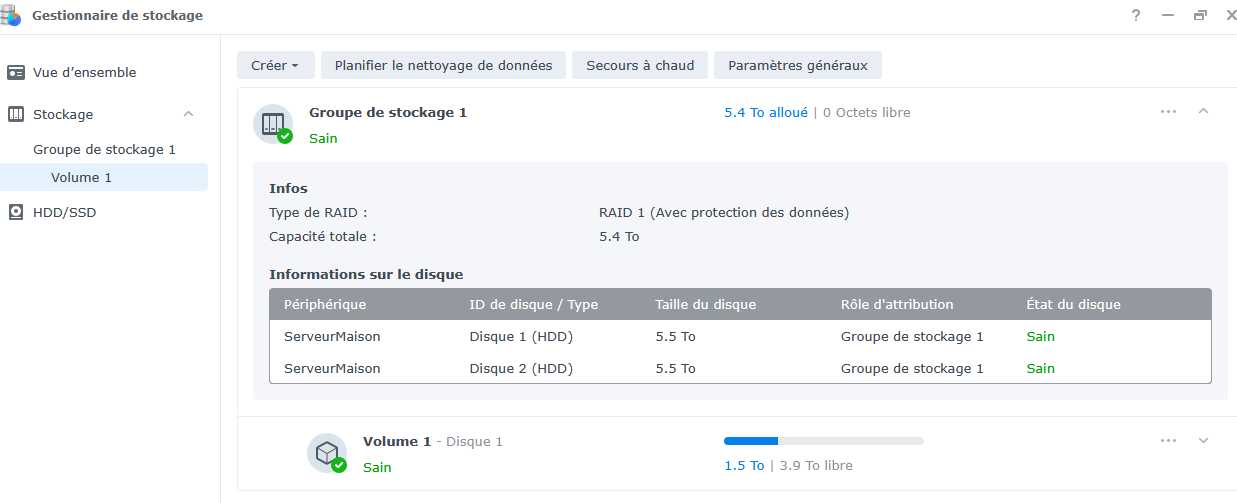
Task: Open Paramètres généraux
Action: [797, 66]
